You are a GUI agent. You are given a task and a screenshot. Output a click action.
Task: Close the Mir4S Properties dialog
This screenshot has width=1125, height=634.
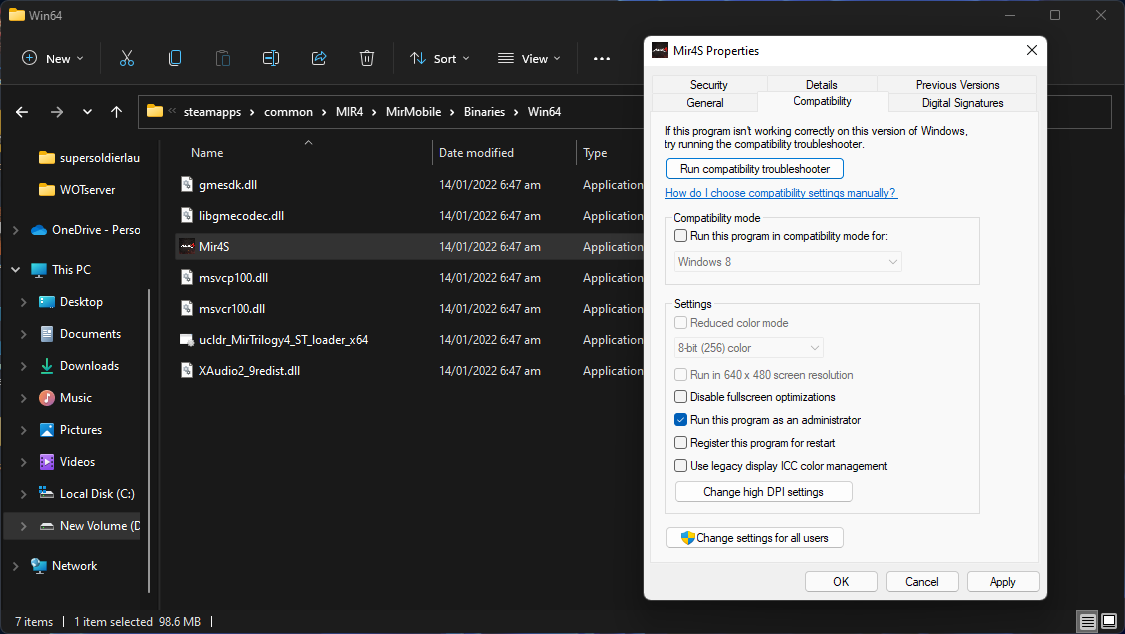(x=1032, y=50)
